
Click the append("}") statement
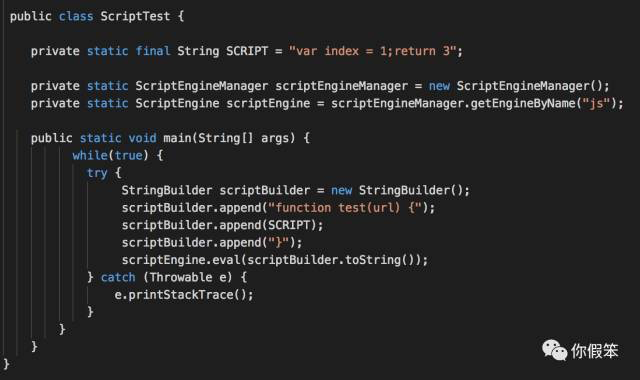coord(260,243)
